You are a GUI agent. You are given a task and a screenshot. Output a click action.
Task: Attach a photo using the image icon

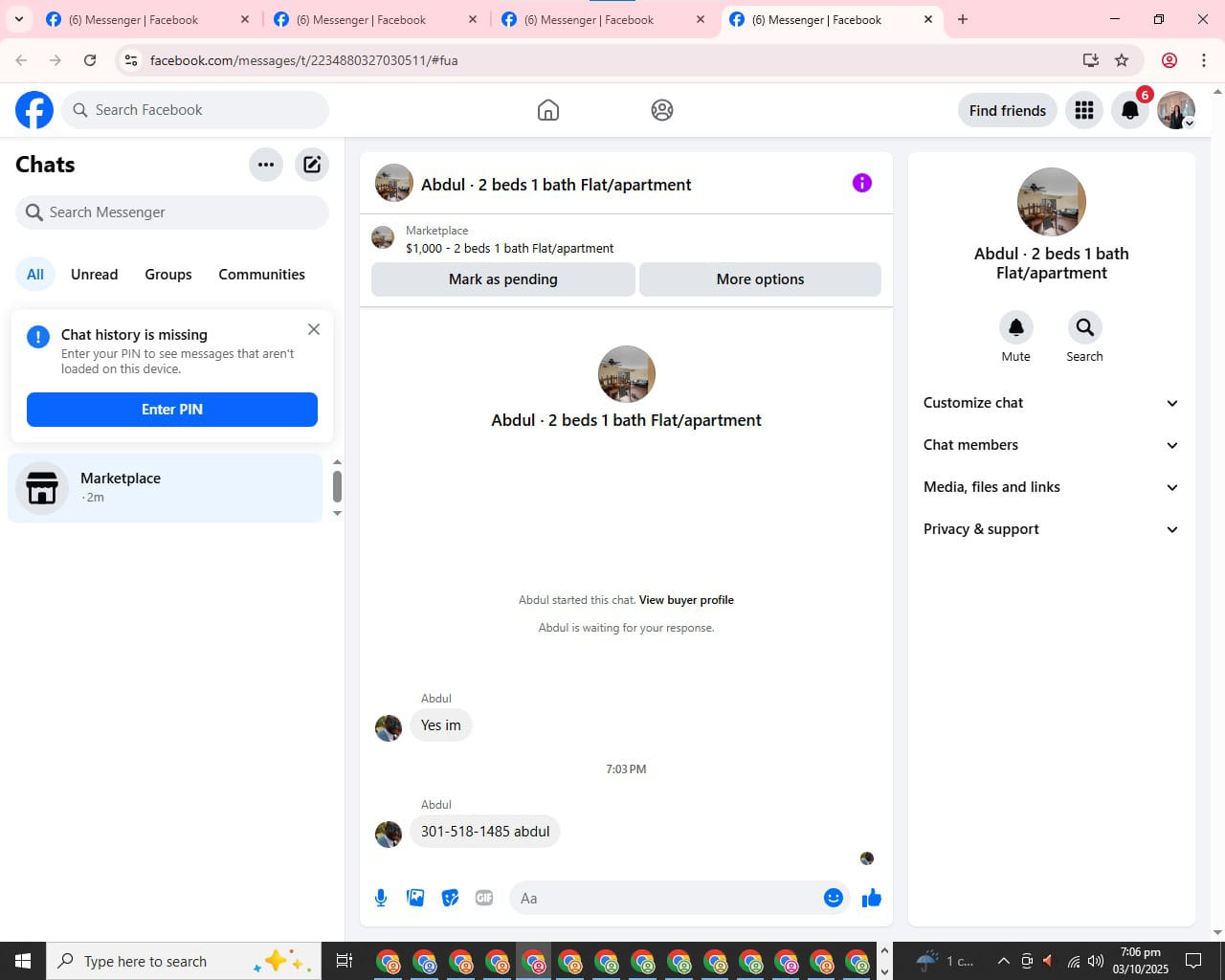(415, 898)
